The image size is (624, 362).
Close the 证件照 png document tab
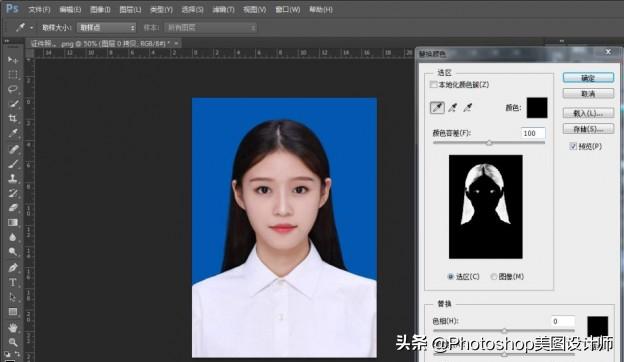tap(176, 43)
